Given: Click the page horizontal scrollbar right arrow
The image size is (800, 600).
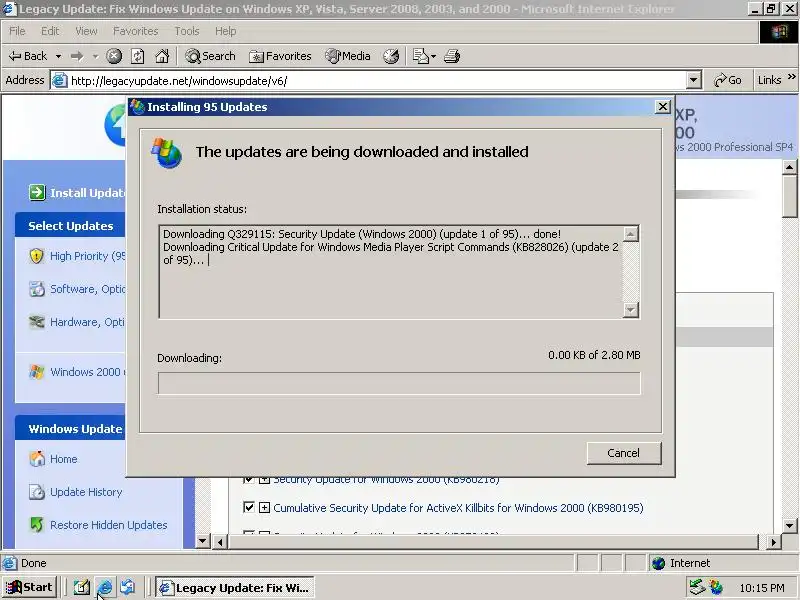Looking at the screenshot, I should pyautogui.click(x=773, y=542).
